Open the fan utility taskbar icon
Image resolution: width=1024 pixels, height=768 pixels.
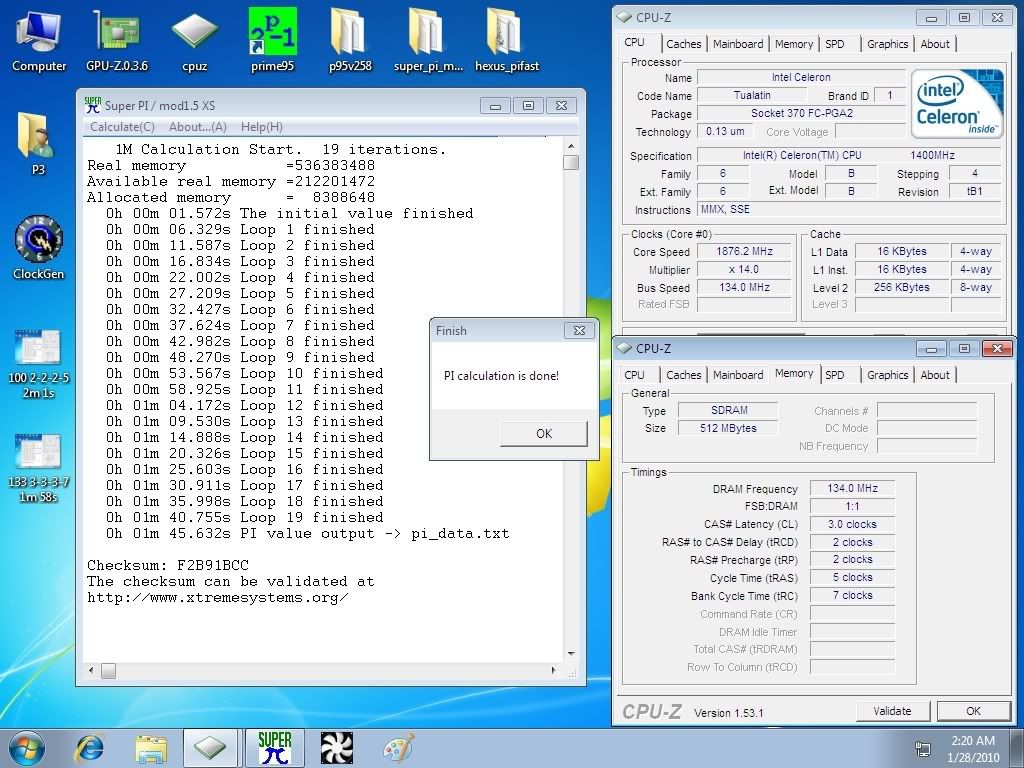point(336,748)
